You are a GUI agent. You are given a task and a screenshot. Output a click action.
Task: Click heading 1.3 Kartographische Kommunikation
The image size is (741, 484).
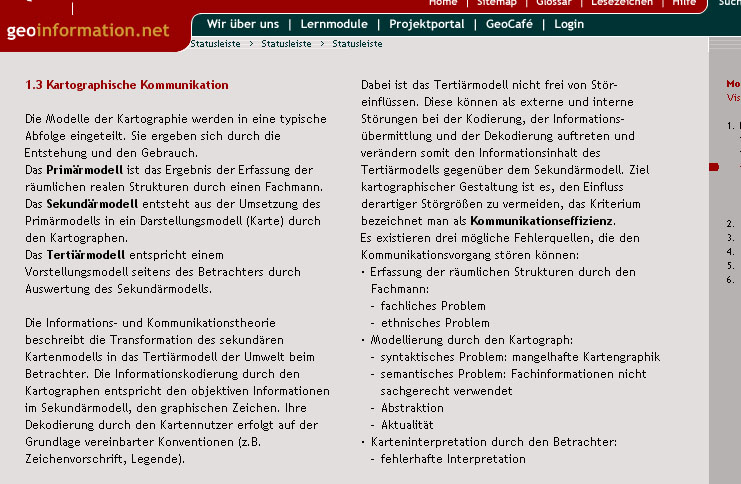pyautogui.click(x=127, y=85)
